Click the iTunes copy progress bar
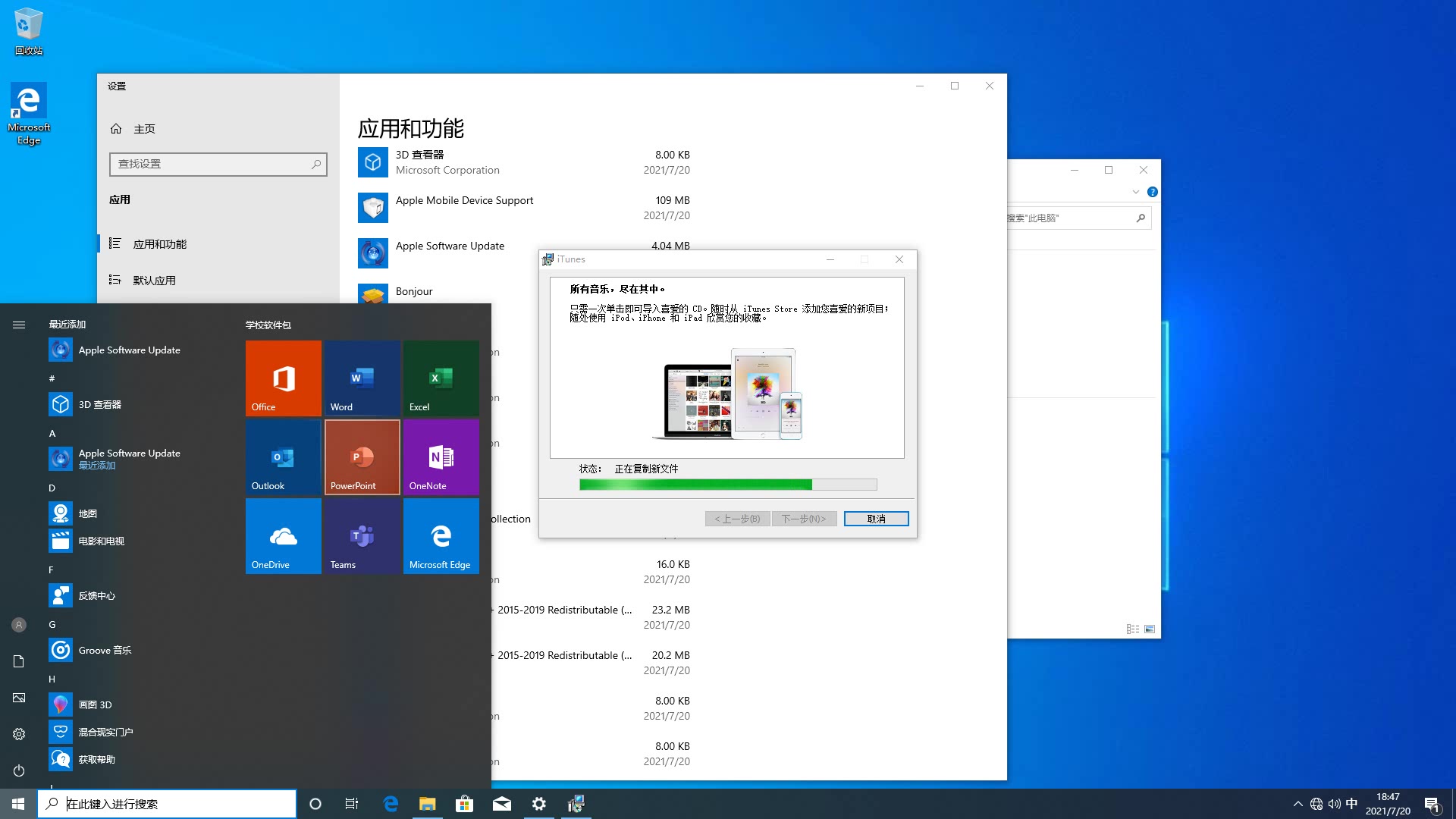Viewport: 1456px width, 819px height. [728, 485]
